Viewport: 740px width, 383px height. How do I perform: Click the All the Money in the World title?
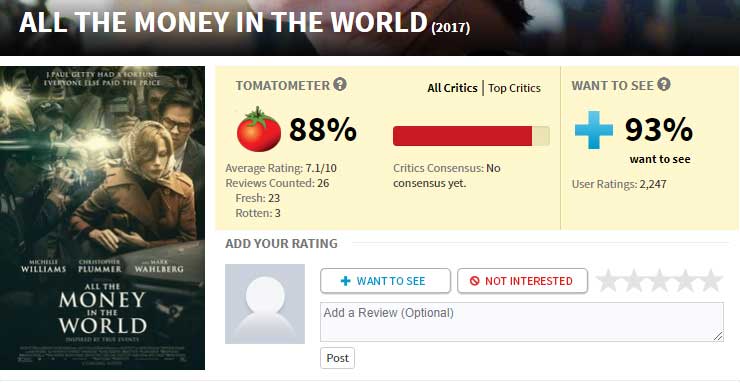pyautogui.click(x=223, y=22)
